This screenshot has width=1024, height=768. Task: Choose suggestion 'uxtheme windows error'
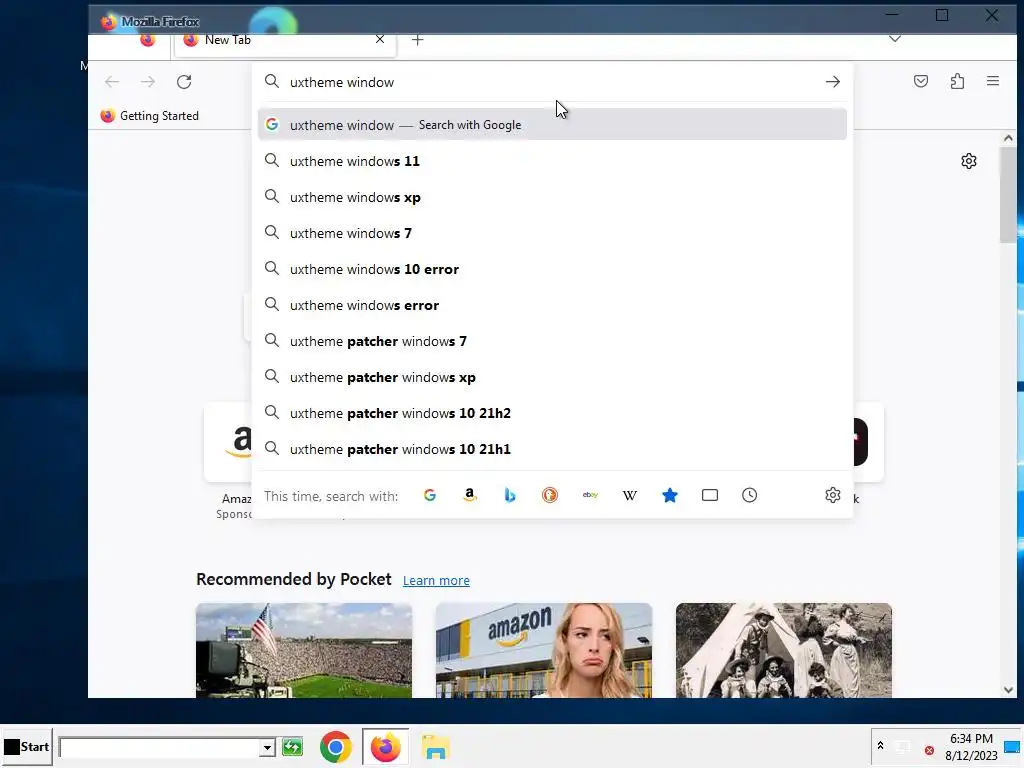(552, 305)
